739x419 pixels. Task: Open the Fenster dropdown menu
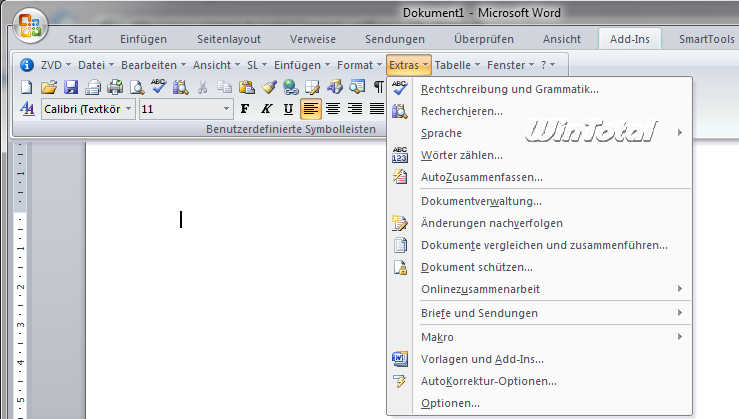click(x=511, y=65)
